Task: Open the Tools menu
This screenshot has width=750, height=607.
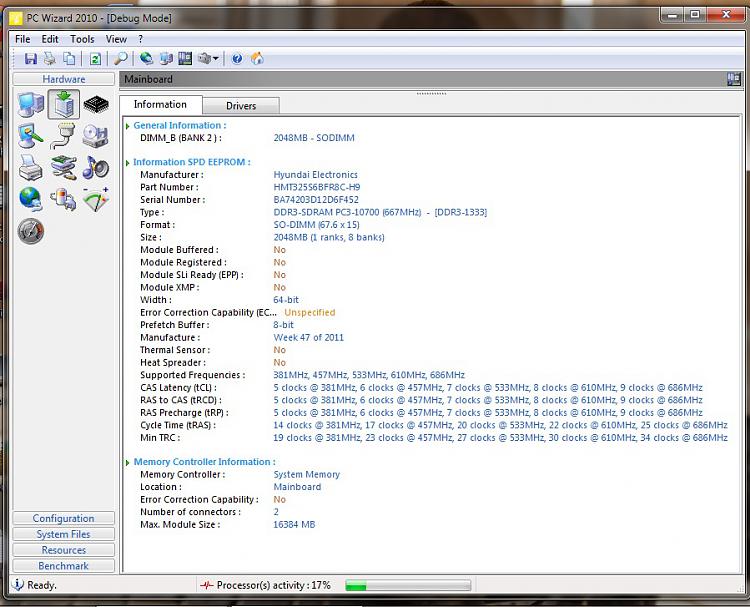Action: [82, 39]
